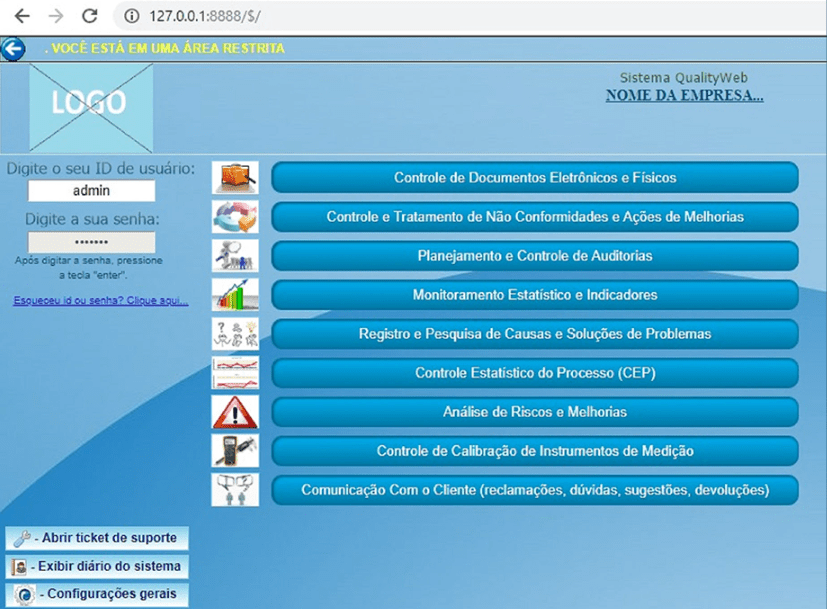This screenshot has width=827, height=609.
Task: Click Abrir ticket de suporte button
Action: 97,538
